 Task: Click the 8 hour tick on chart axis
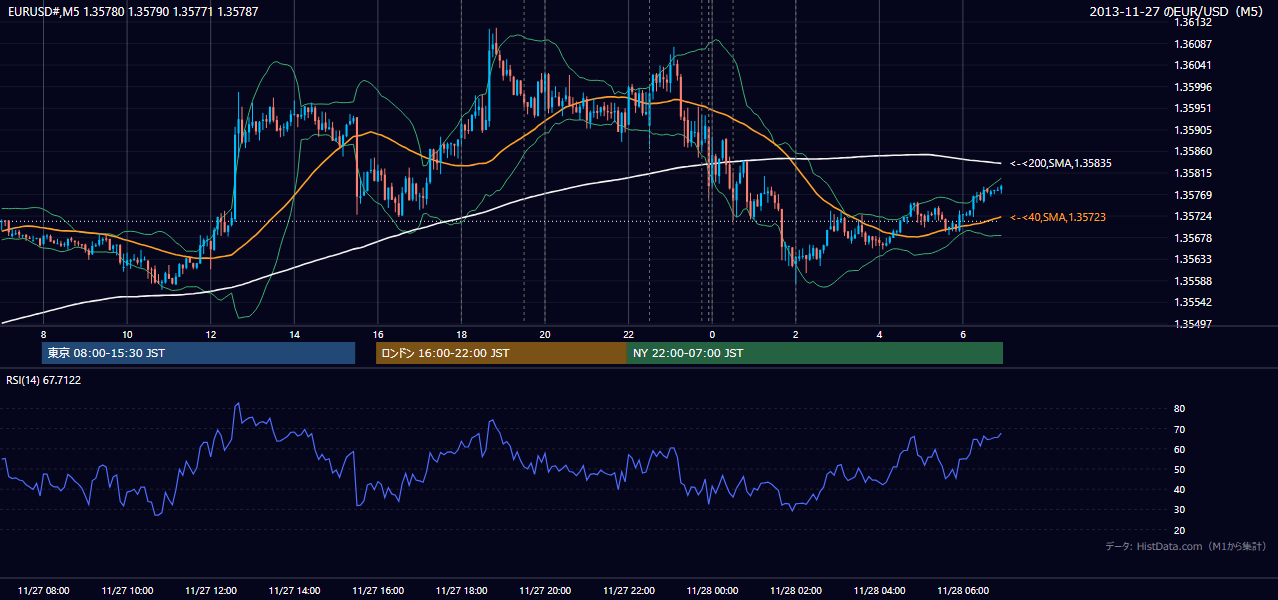[43, 334]
